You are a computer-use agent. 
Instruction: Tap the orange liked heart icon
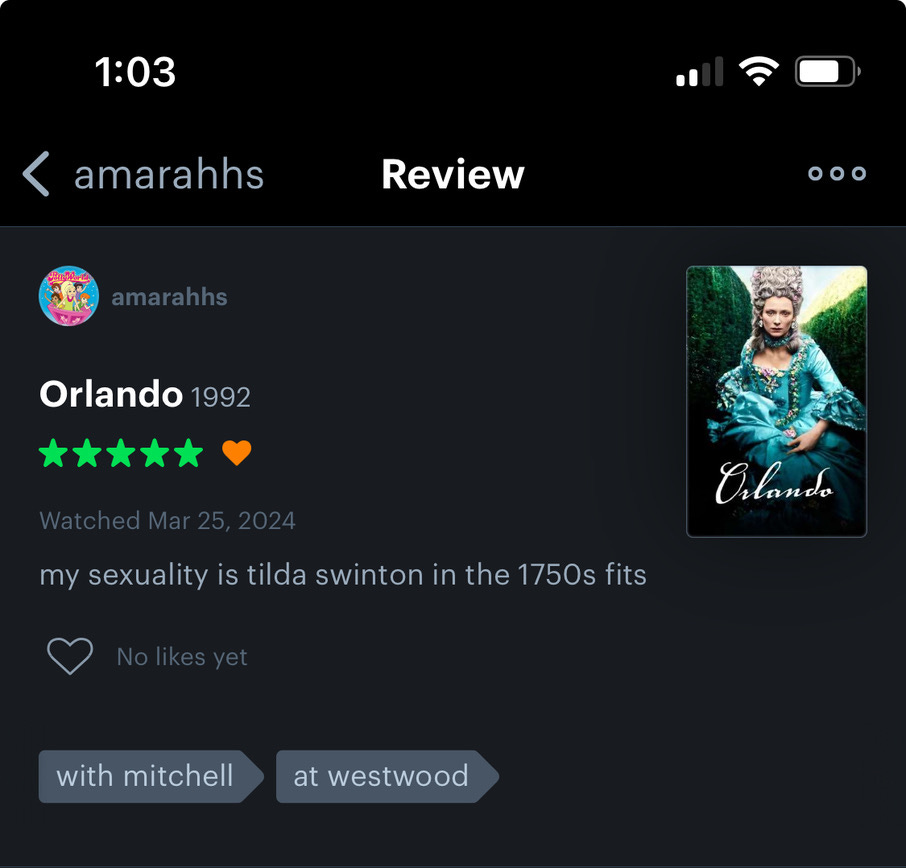(237, 452)
